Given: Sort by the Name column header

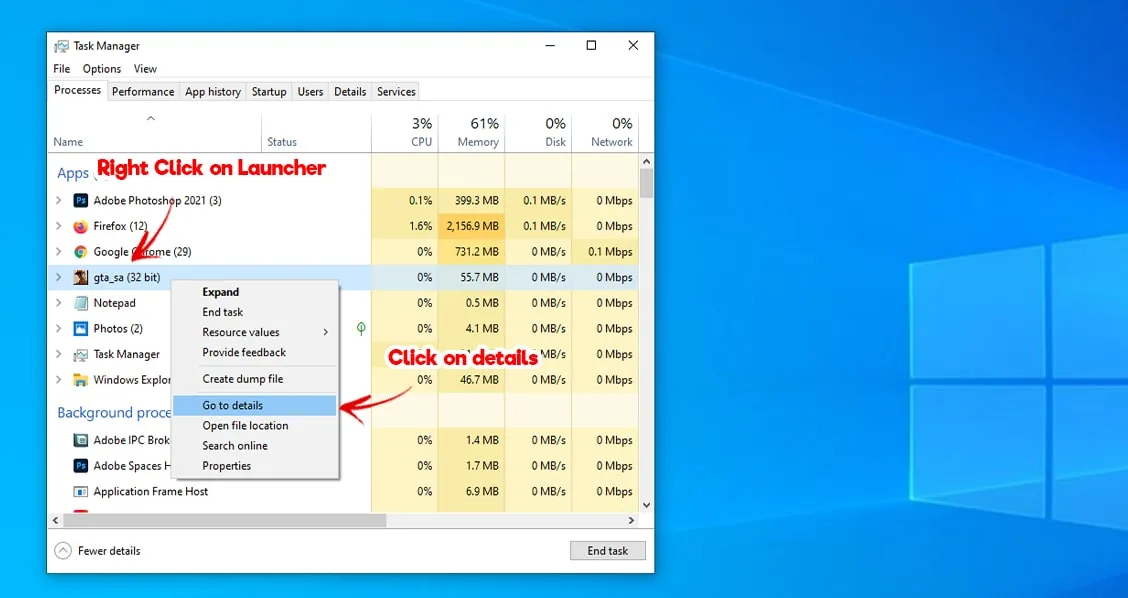Looking at the screenshot, I should (154, 133).
